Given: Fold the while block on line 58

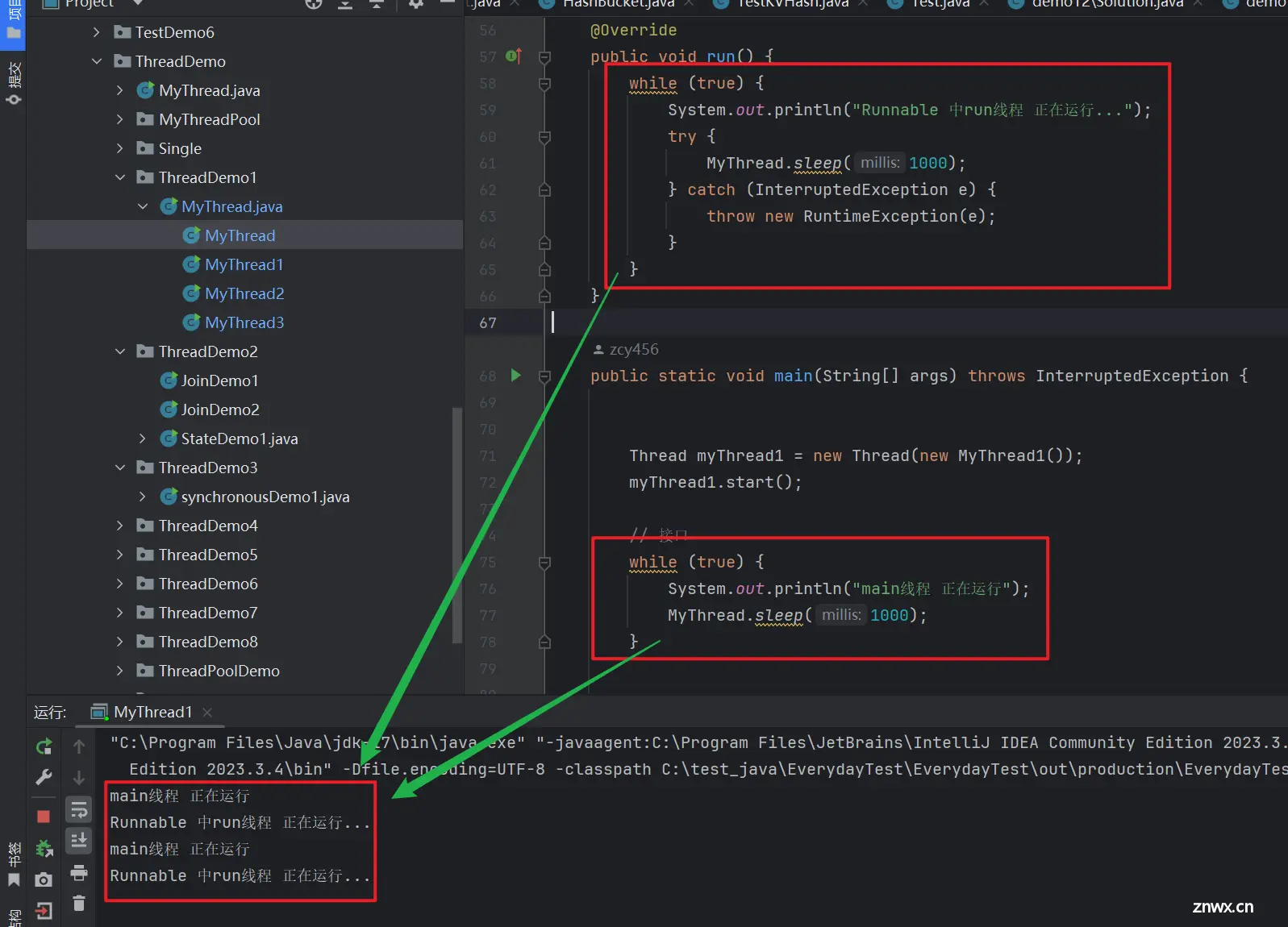Looking at the screenshot, I should pyautogui.click(x=544, y=83).
